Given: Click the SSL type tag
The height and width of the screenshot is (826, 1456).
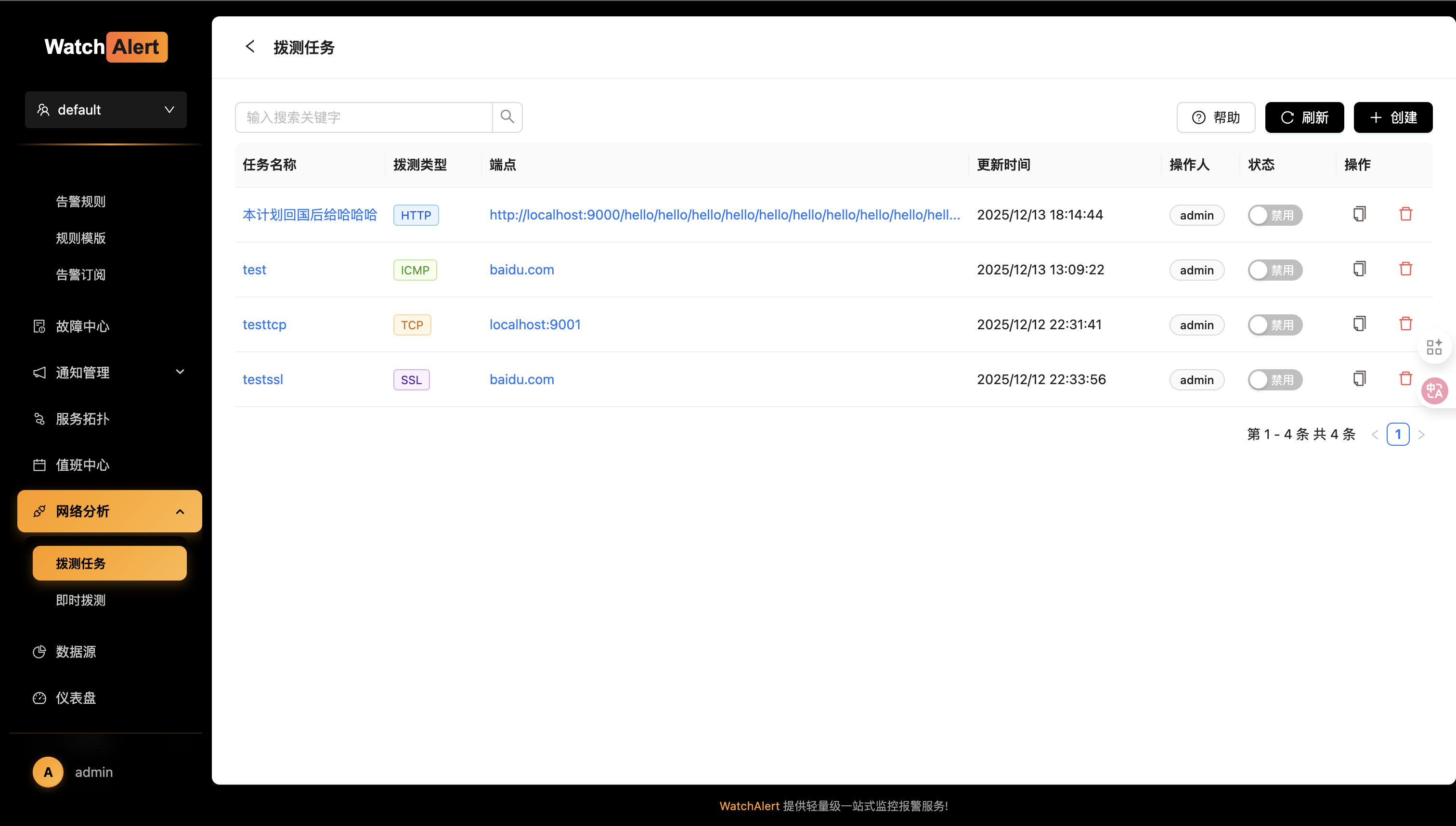Looking at the screenshot, I should (411, 379).
